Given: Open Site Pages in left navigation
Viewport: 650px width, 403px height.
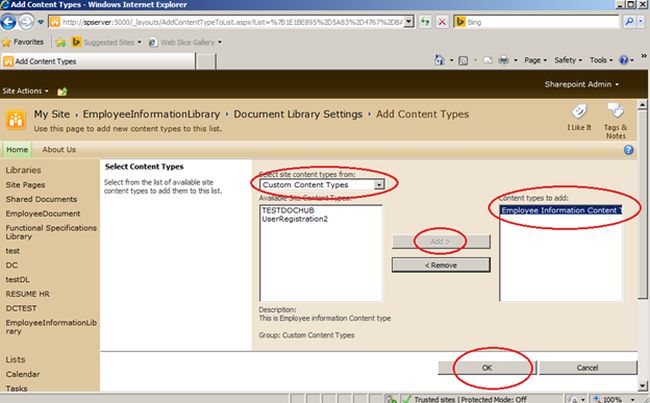Looking at the screenshot, I should click(26, 185).
